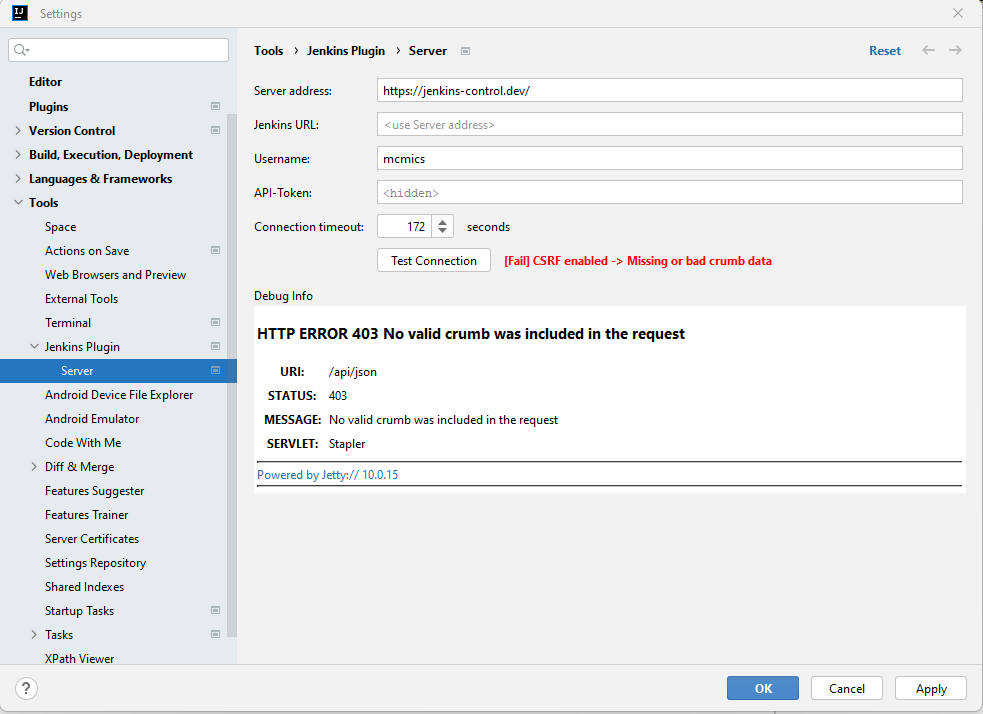Screen dimensions: 983x714
Task: Focus the settings search field
Action: click(118, 50)
